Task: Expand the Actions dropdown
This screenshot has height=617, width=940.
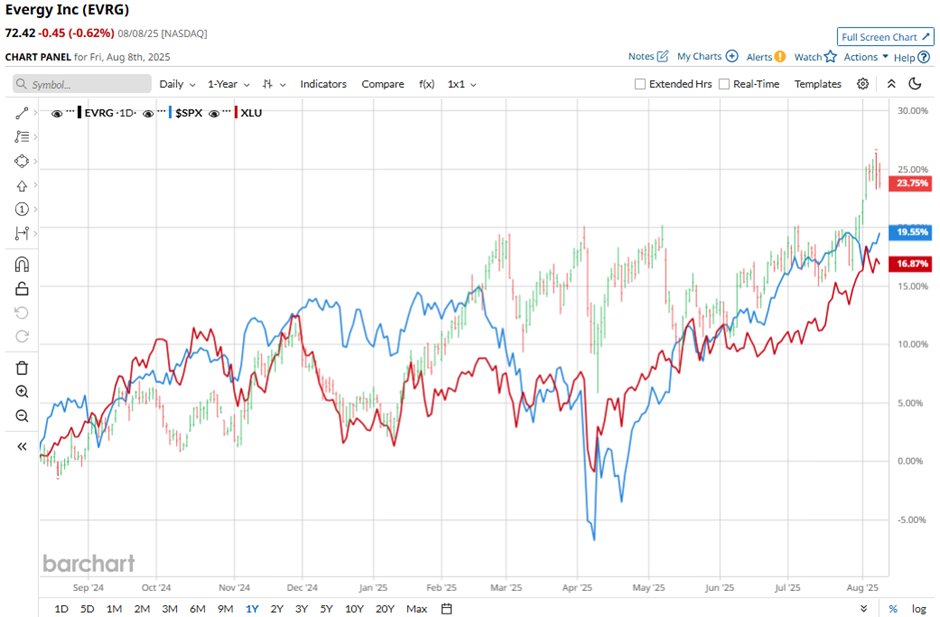Action: point(866,57)
